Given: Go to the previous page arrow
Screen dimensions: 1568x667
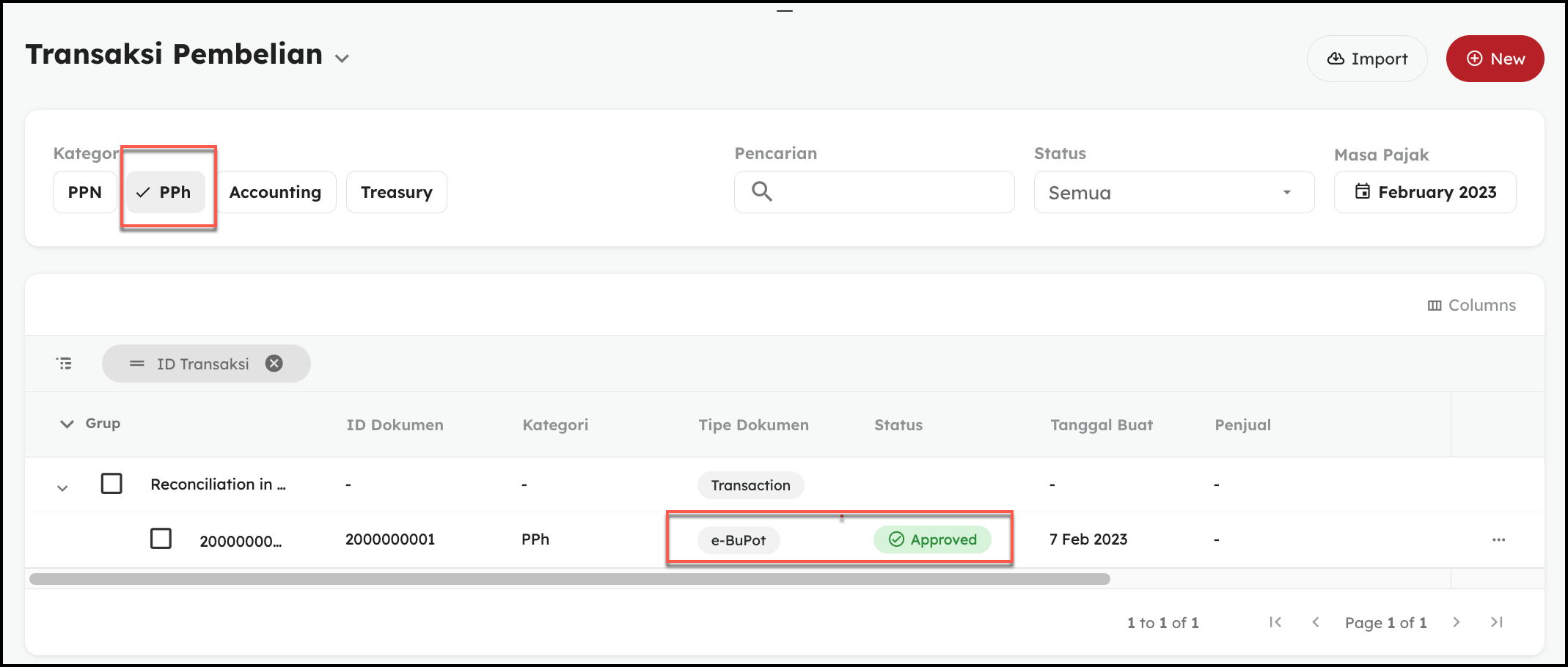Looking at the screenshot, I should [x=1316, y=622].
